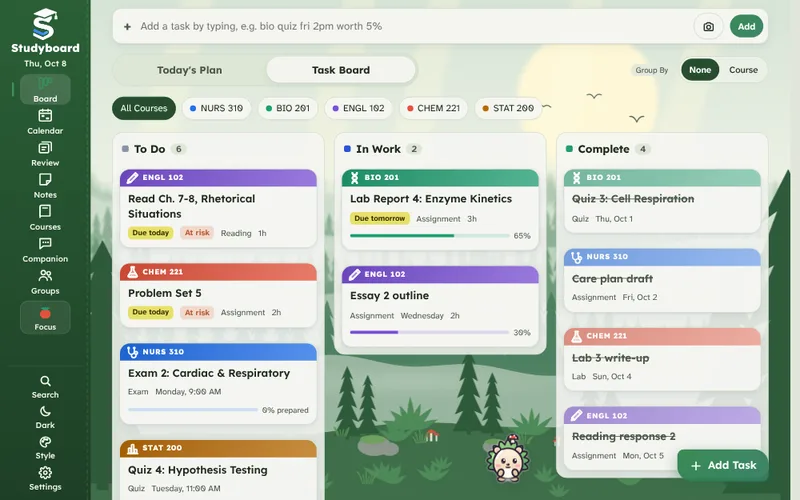Click the hedgehog companion mascot
The image size is (800, 500).
pos(508,459)
